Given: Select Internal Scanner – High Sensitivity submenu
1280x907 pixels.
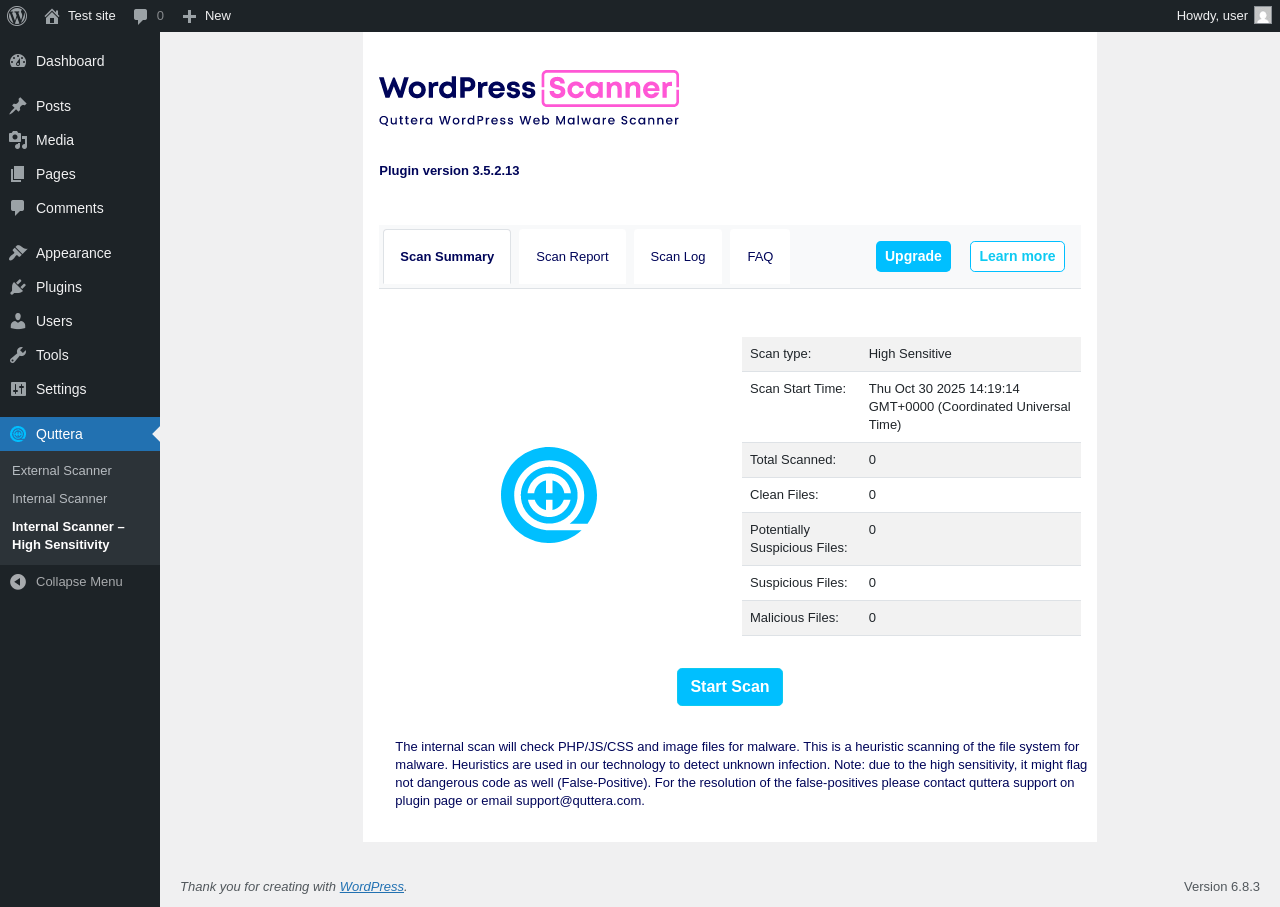Looking at the screenshot, I should (68, 536).
